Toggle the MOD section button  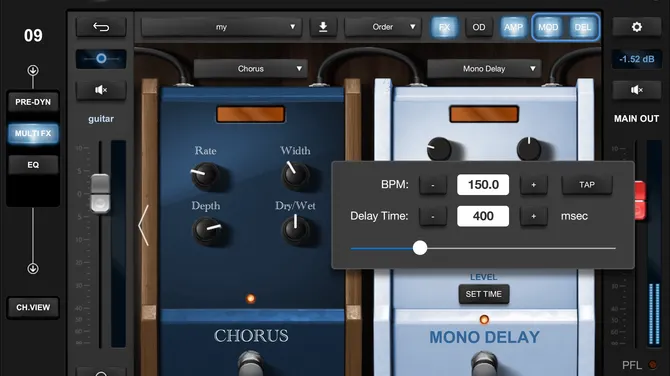(x=548, y=27)
